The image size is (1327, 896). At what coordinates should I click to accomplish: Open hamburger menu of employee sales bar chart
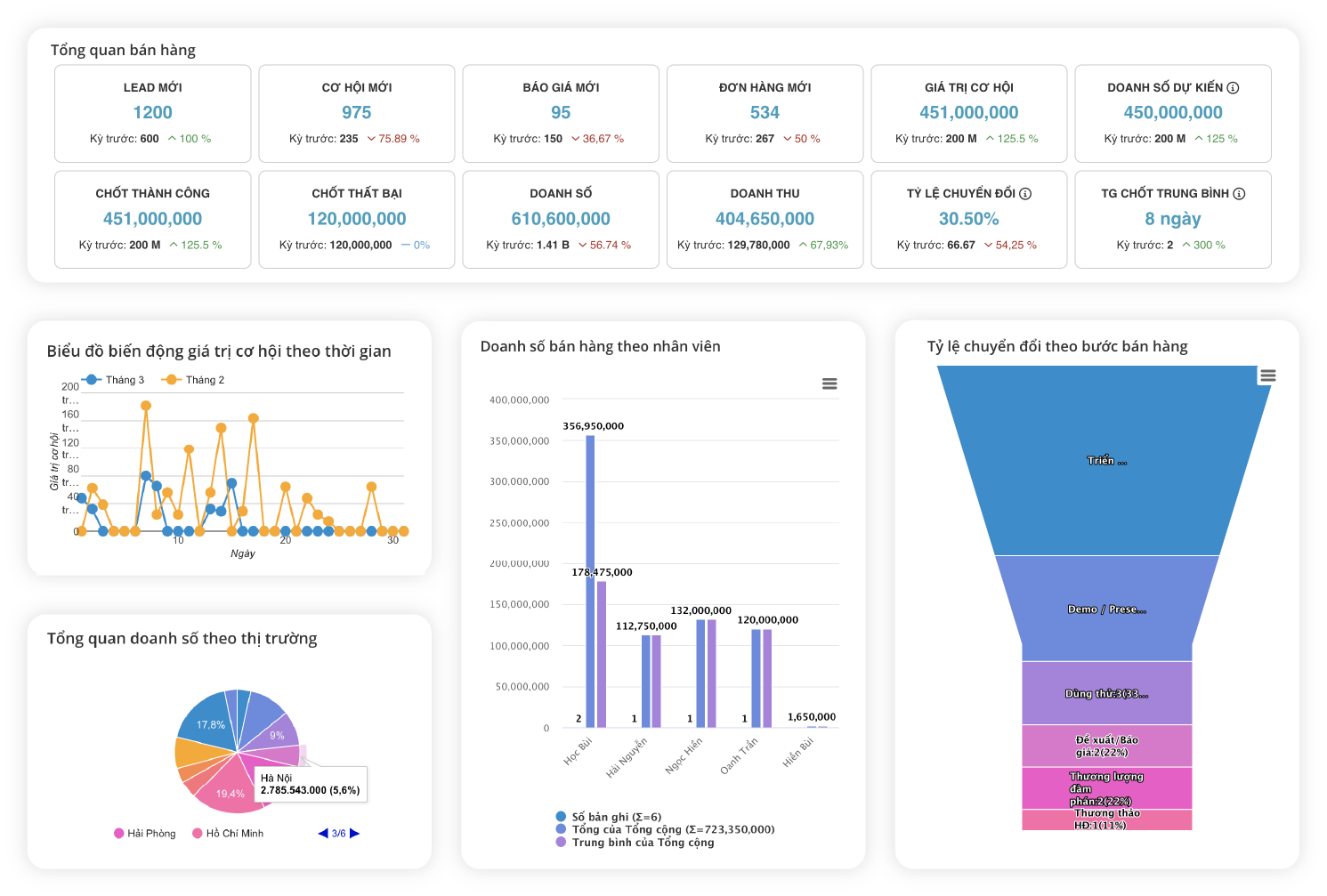click(x=829, y=383)
